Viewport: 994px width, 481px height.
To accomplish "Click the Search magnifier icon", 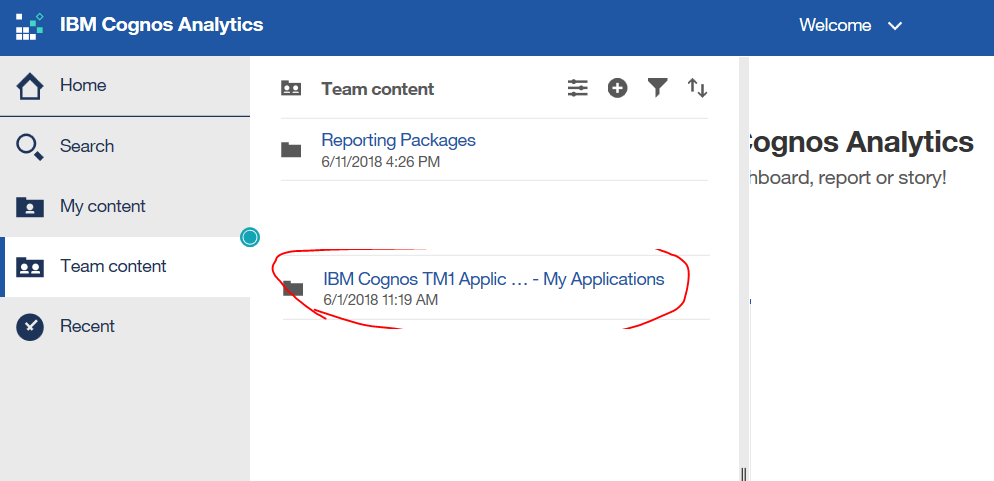I will 30,147.
